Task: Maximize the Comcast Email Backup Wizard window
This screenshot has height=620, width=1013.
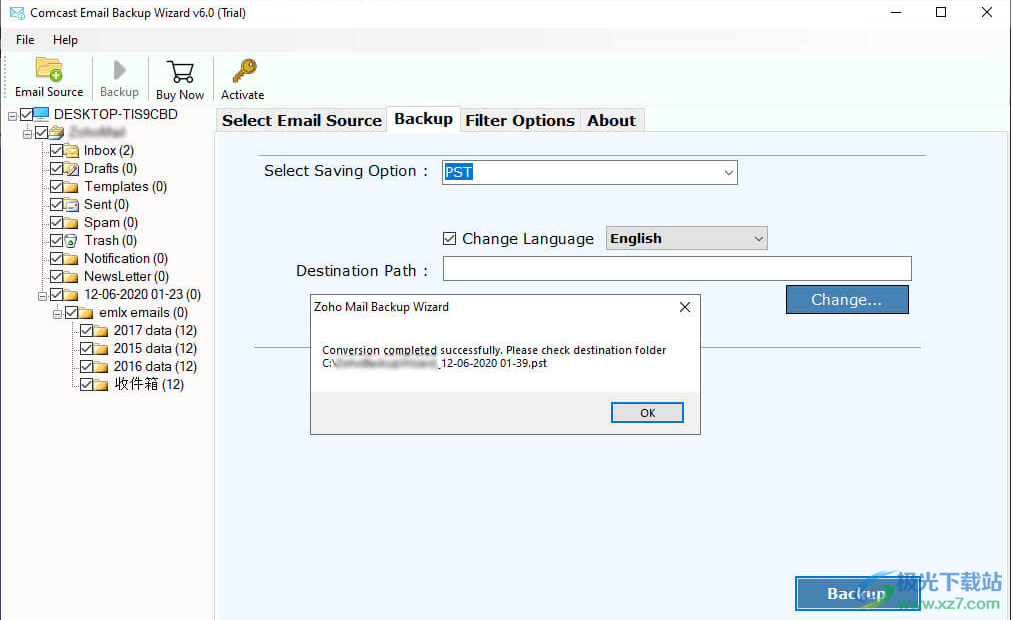Action: 941,12
